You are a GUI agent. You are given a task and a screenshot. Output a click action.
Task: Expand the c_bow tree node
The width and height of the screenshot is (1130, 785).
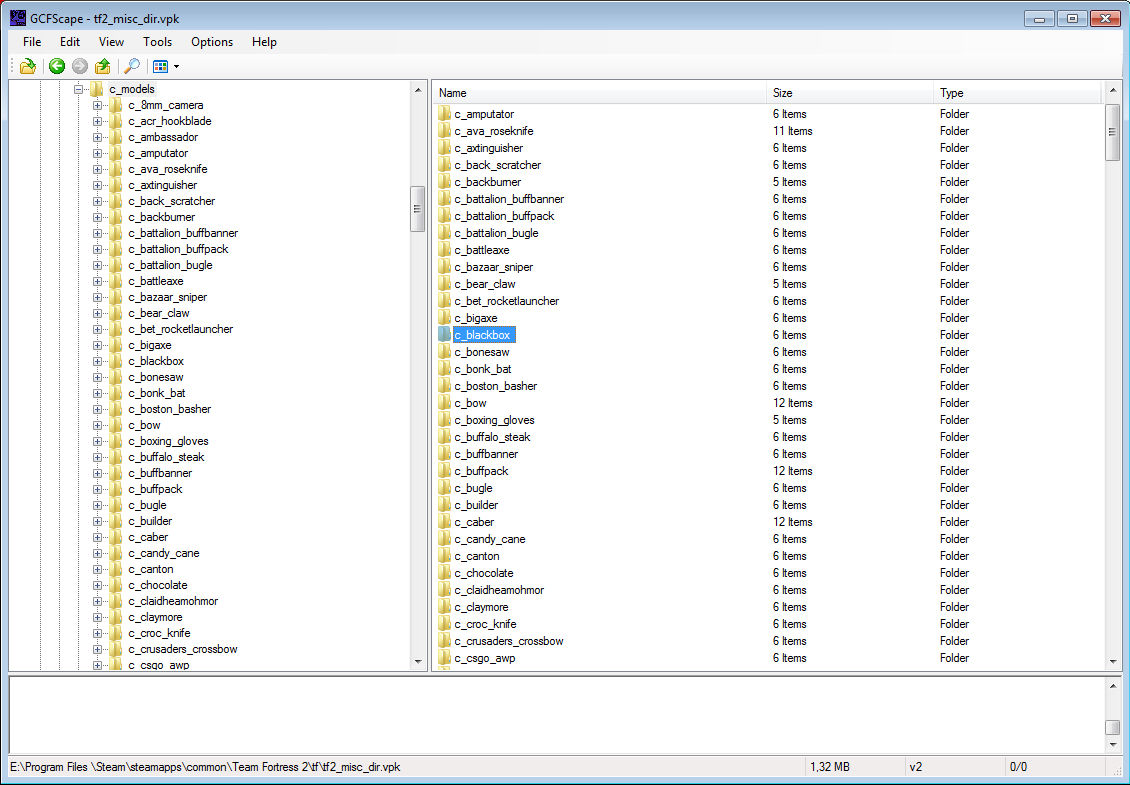coord(97,425)
